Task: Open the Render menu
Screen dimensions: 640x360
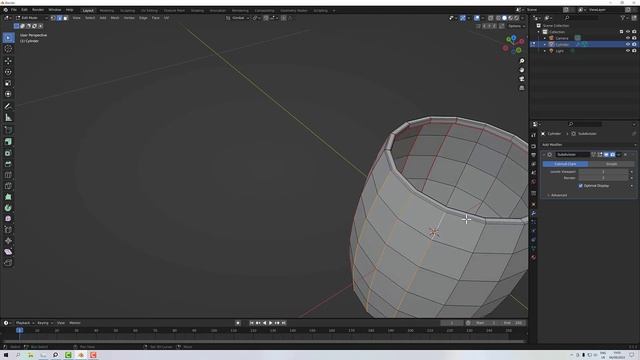Action: point(38,10)
